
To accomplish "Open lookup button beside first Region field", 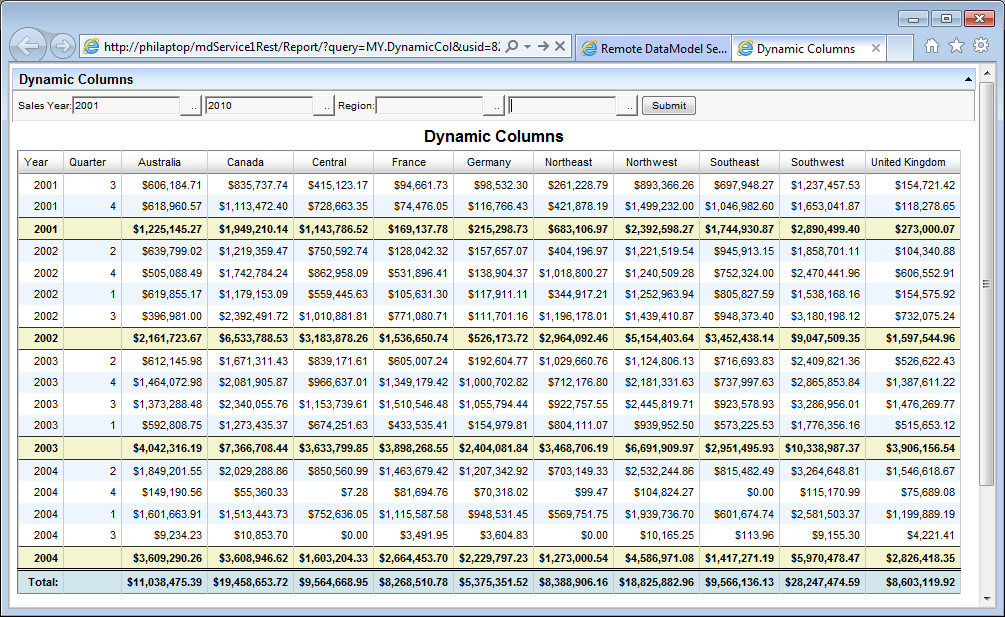I will [494, 106].
